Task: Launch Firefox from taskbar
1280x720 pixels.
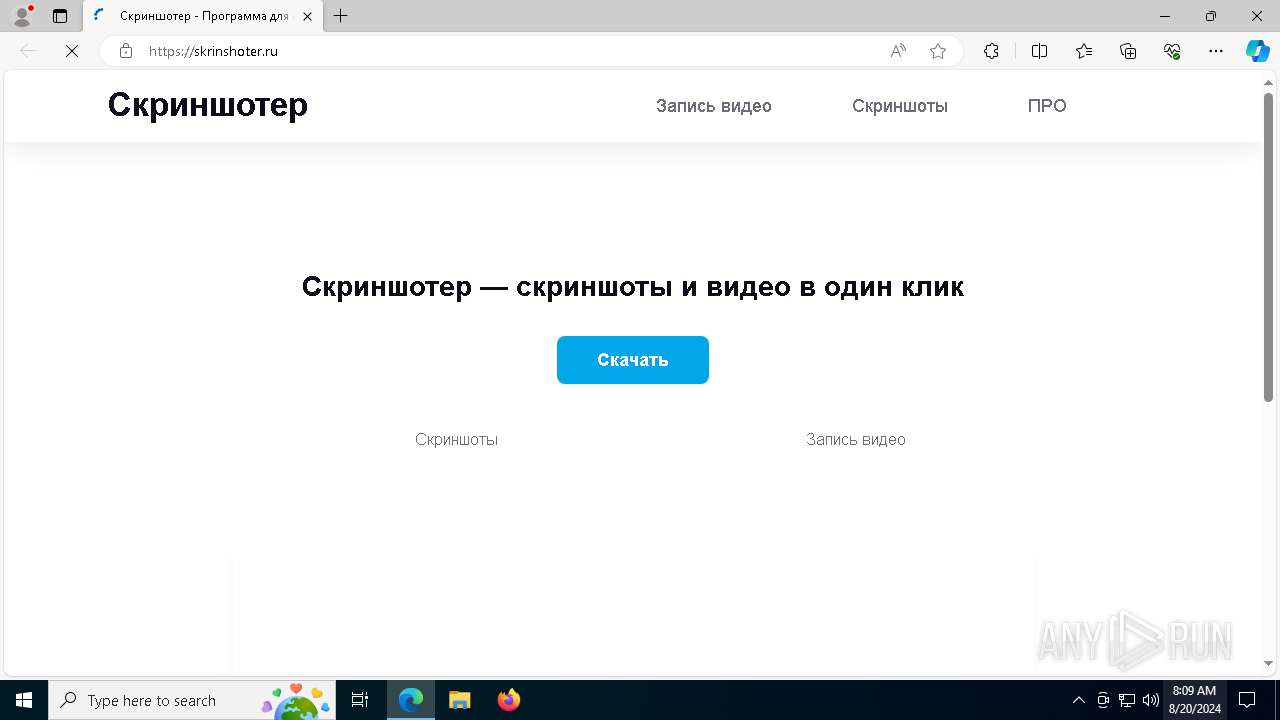Action: pyautogui.click(x=509, y=700)
